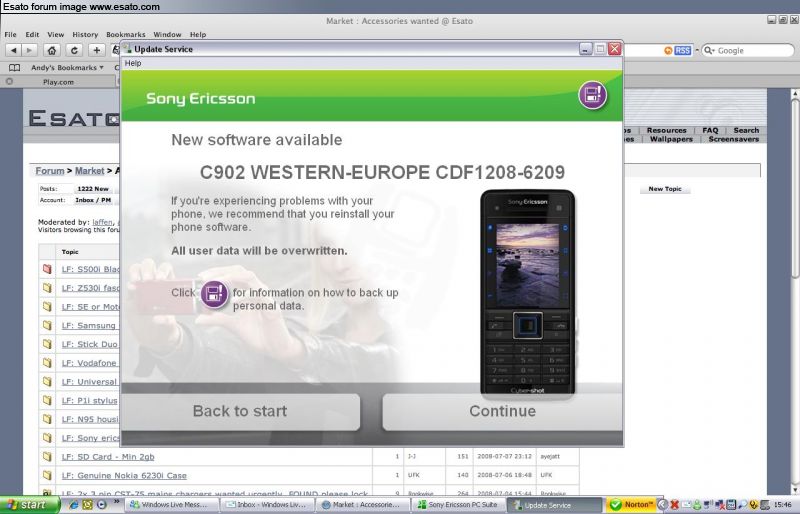The image size is (800, 514).
Task: Click the folder icon beside LF: Z530i
Action: 47,287
